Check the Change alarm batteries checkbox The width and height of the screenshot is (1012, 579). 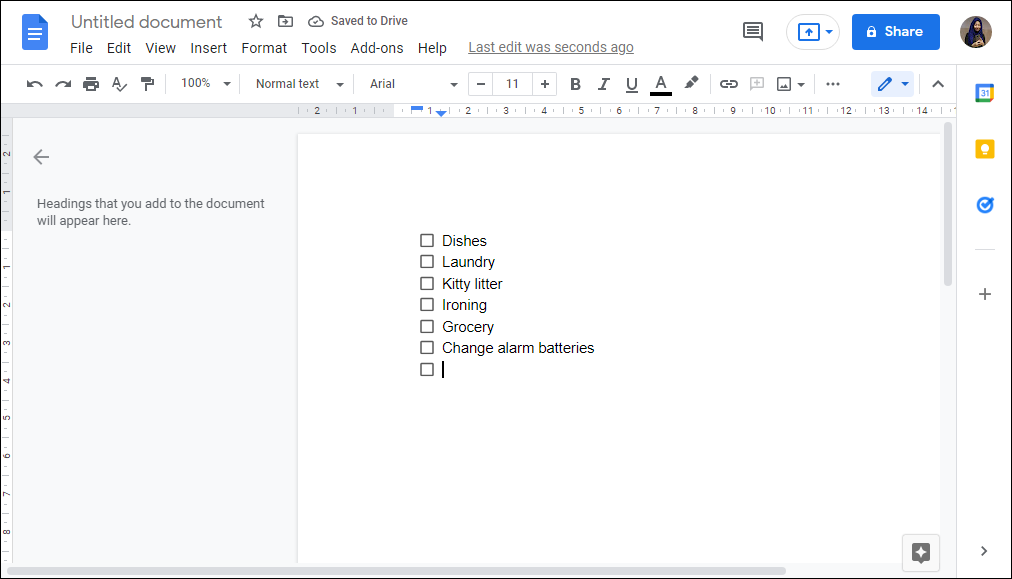tap(427, 347)
